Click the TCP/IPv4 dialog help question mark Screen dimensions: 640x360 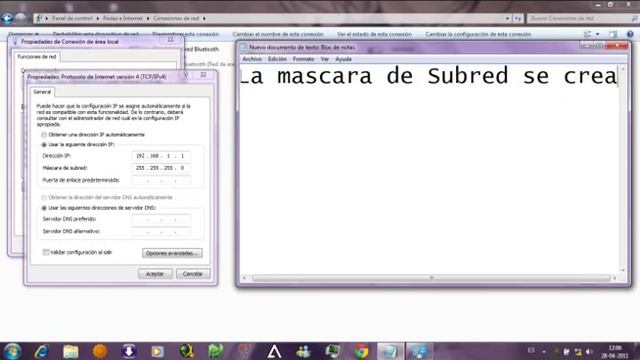[186, 75]
